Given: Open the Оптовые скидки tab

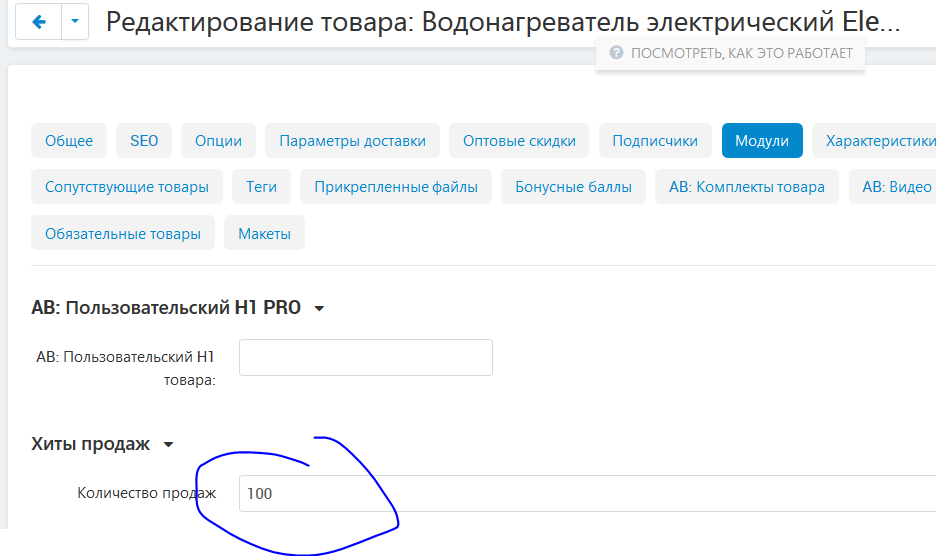Looking at the screenshot, I should pos(519,140).
